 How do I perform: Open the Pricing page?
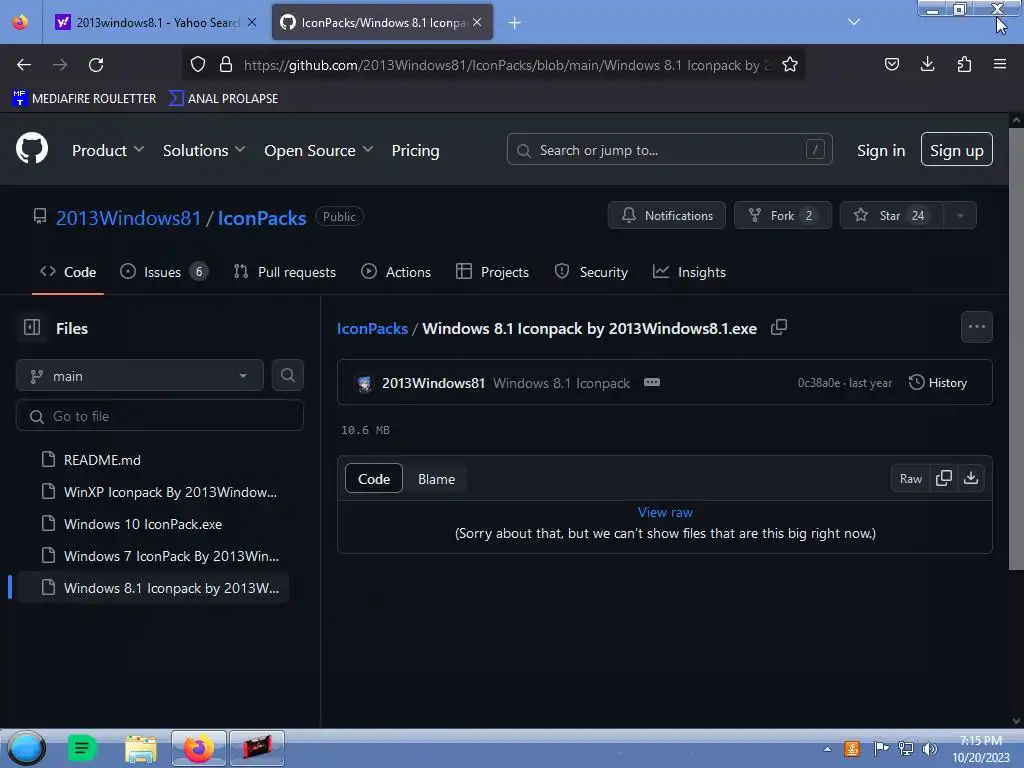tap(415, 150)
